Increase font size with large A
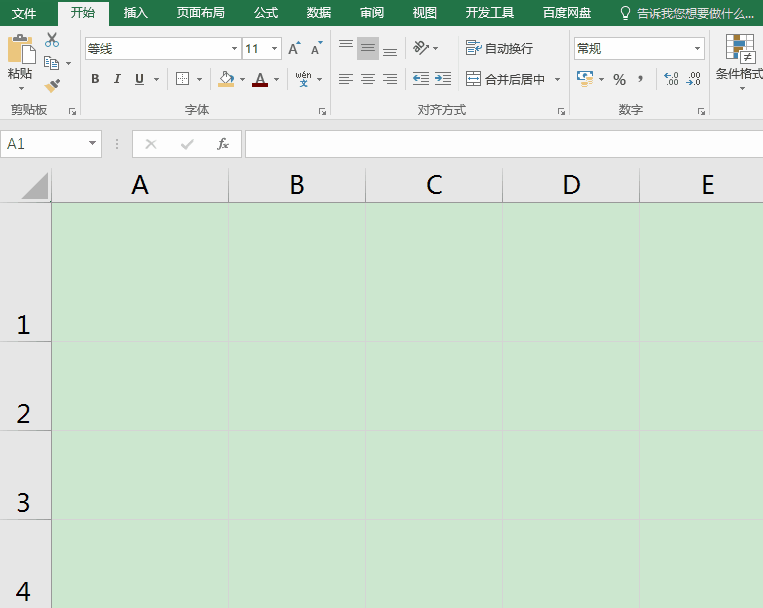 (294, 48)
